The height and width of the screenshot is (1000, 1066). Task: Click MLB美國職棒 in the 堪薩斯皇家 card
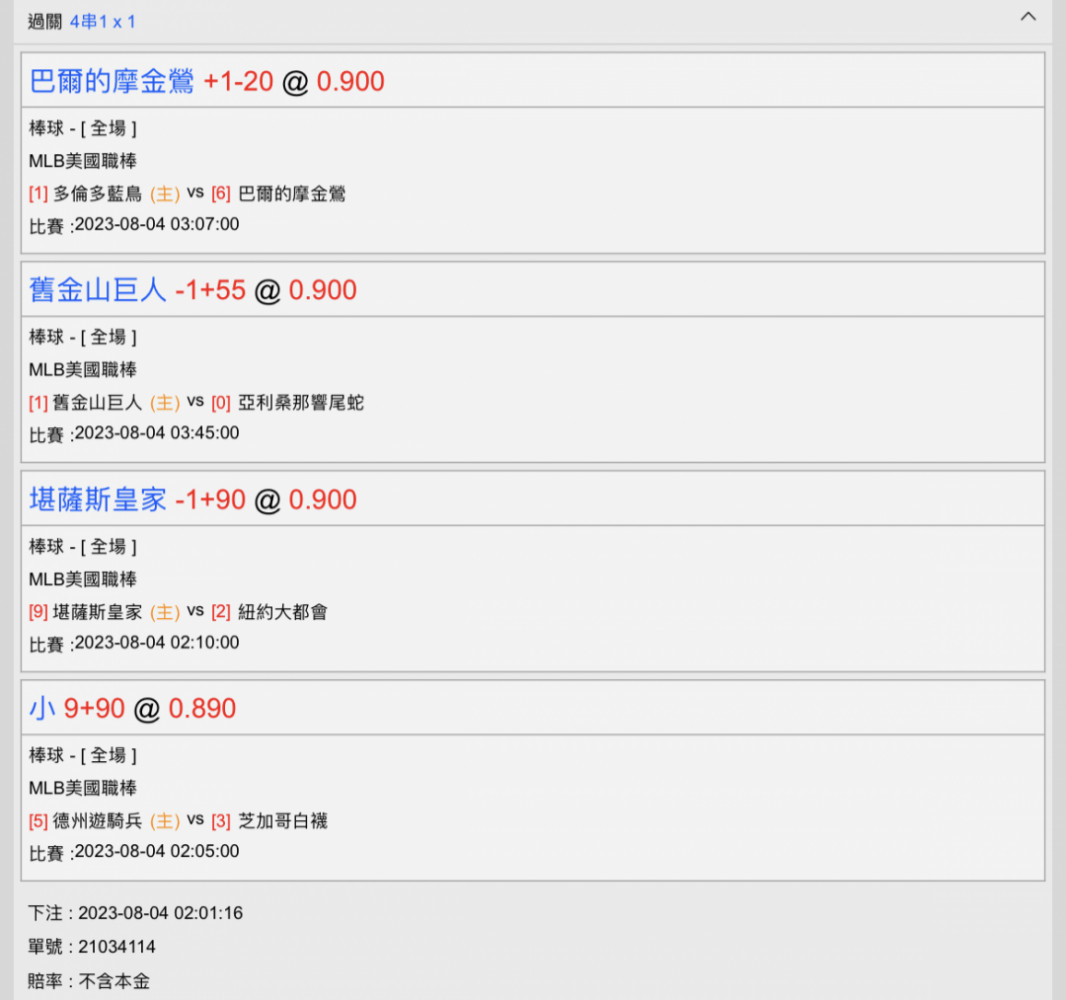coord(83,579)
